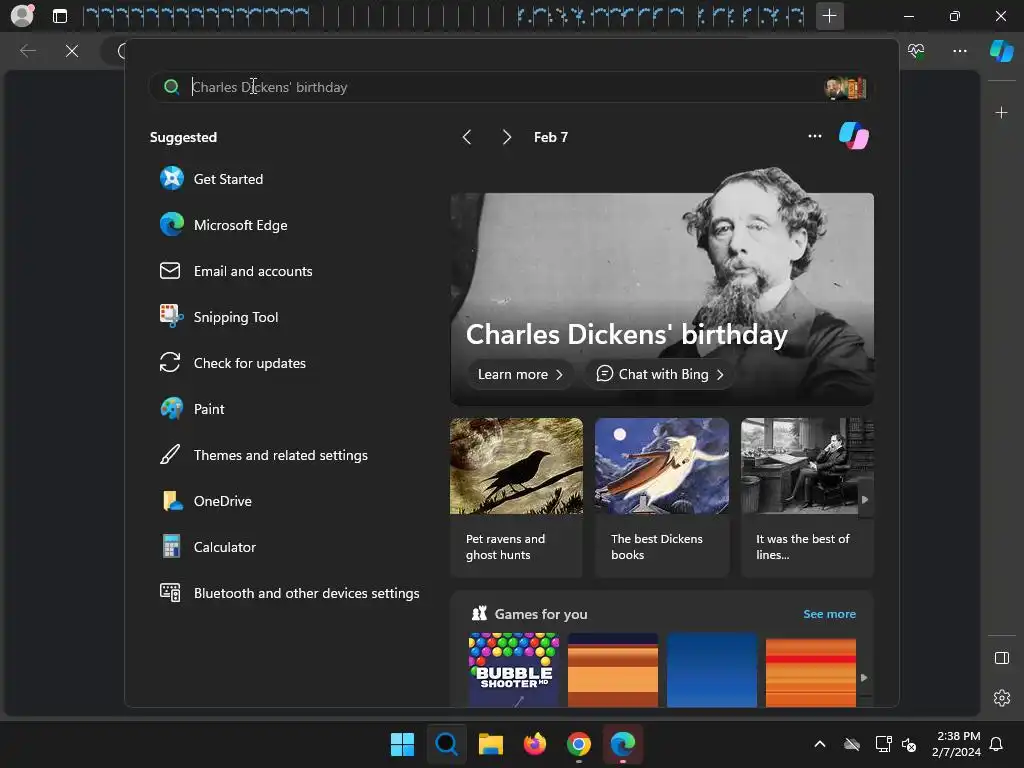The width and height of the screenshot is (1024, 768).
Task: Open Google Chrome from taskbar
Action: pos(579,744)
